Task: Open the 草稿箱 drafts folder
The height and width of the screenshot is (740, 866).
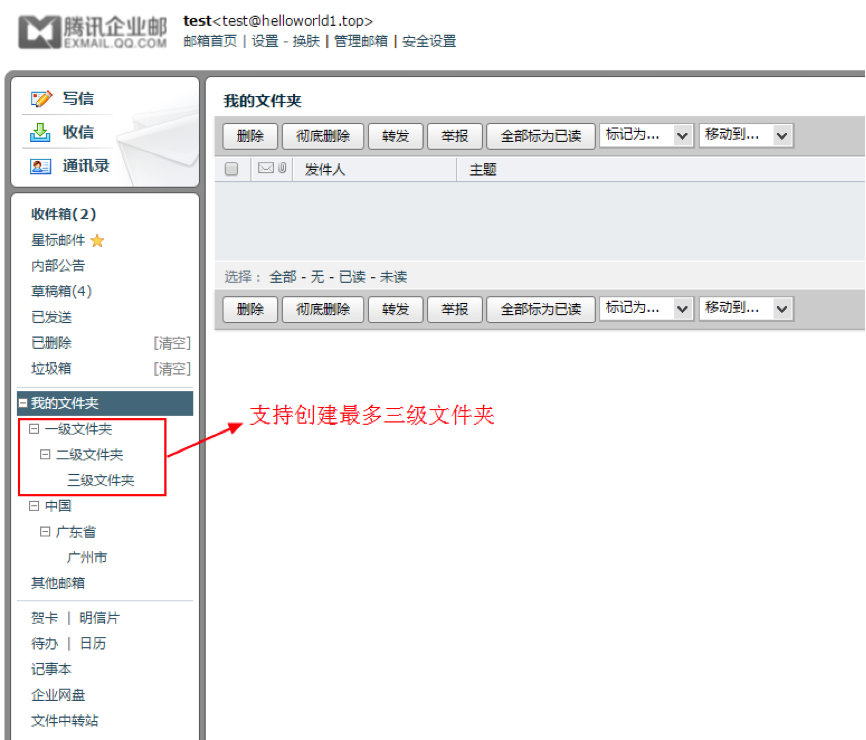Action: click(61, 292)
